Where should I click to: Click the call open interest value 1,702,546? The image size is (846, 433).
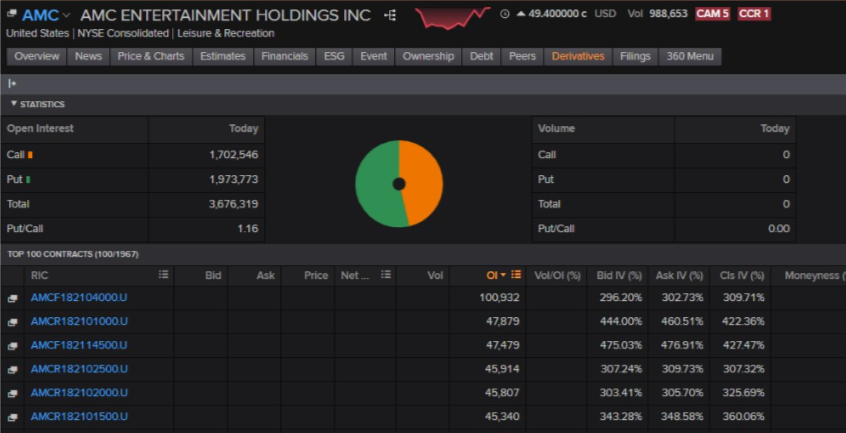pos(234,155)
